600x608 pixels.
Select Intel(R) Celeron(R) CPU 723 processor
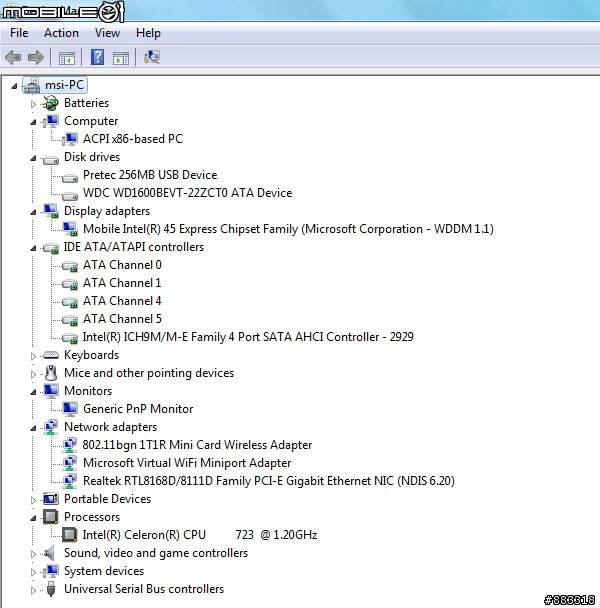pyautogui.click(x=200, y=535)
